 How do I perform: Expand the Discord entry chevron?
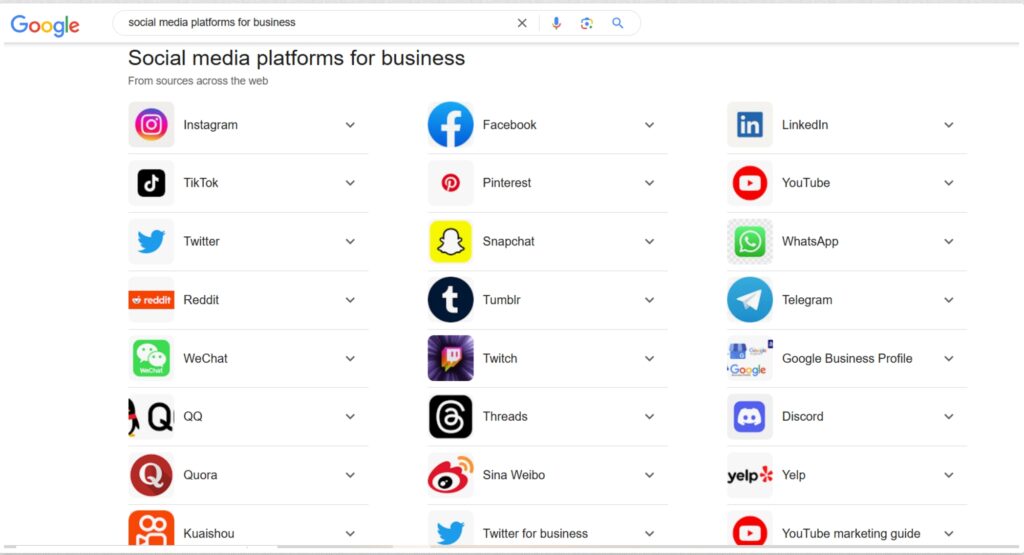coord(949,417)
